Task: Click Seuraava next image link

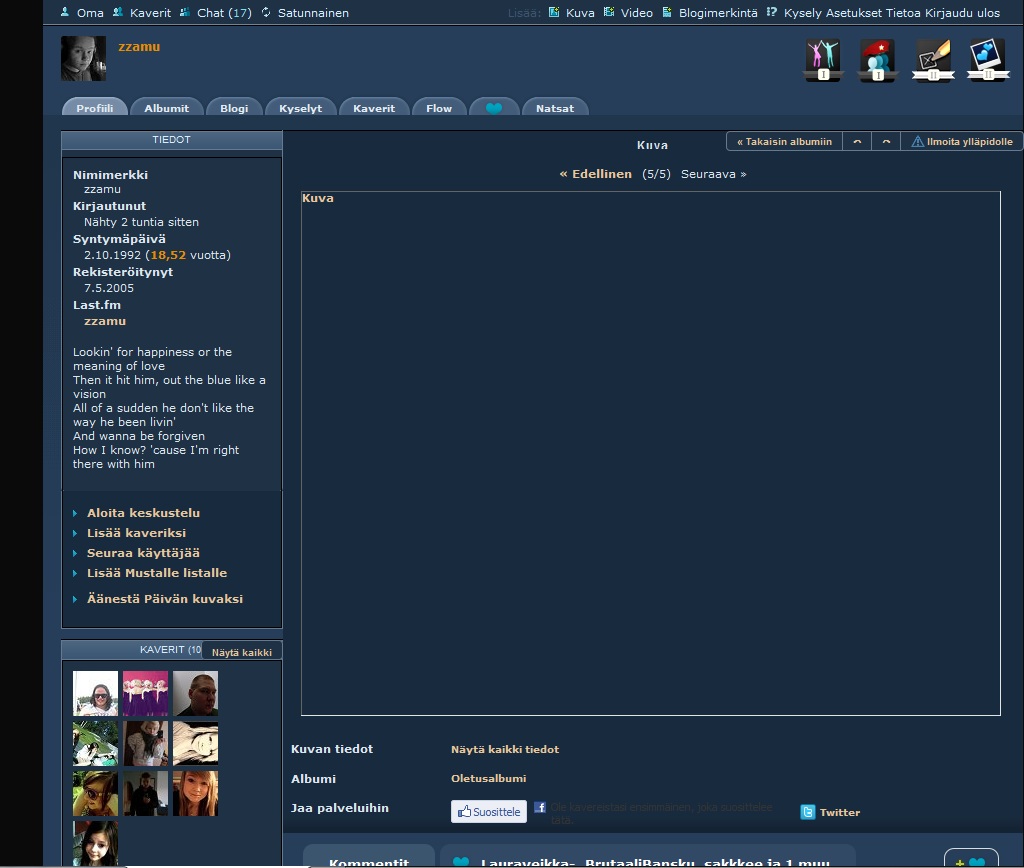Action: [713, 174]
